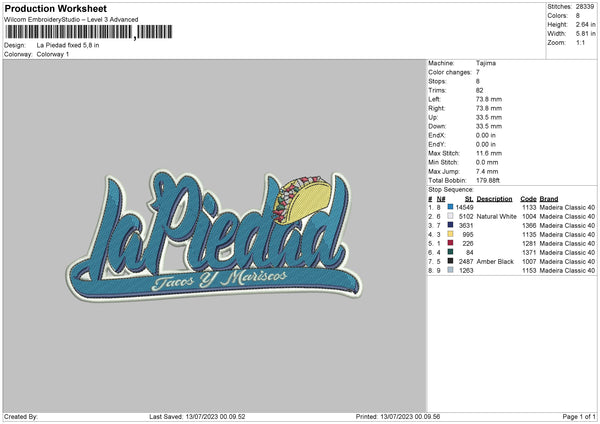Click the height value '2.64 in'
This screenshot has width=600, height=424.
[585, 24]
